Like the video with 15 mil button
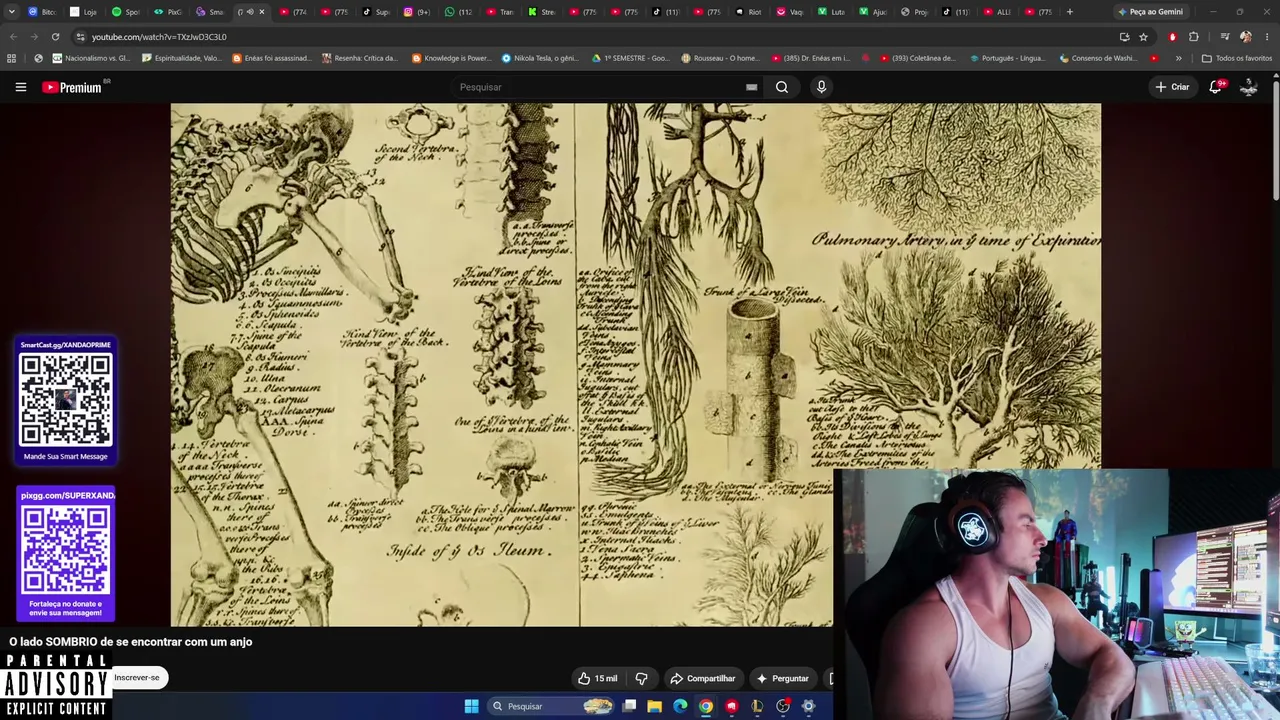 pos(597,678)
